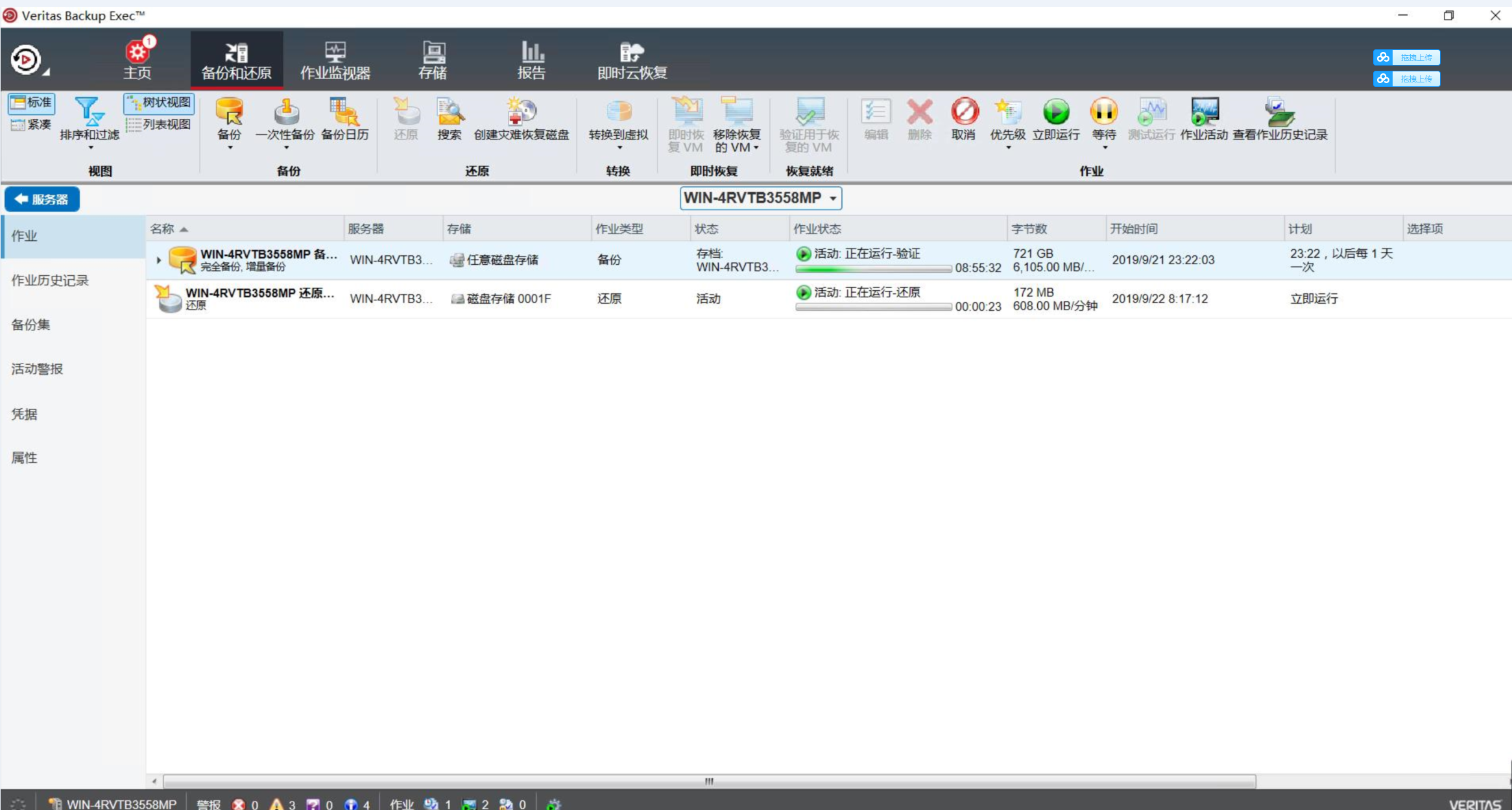Go to the 主页 (Home) tab
Image resolution: width=1512 pixels, height=810 pixels.
point(138,60)
